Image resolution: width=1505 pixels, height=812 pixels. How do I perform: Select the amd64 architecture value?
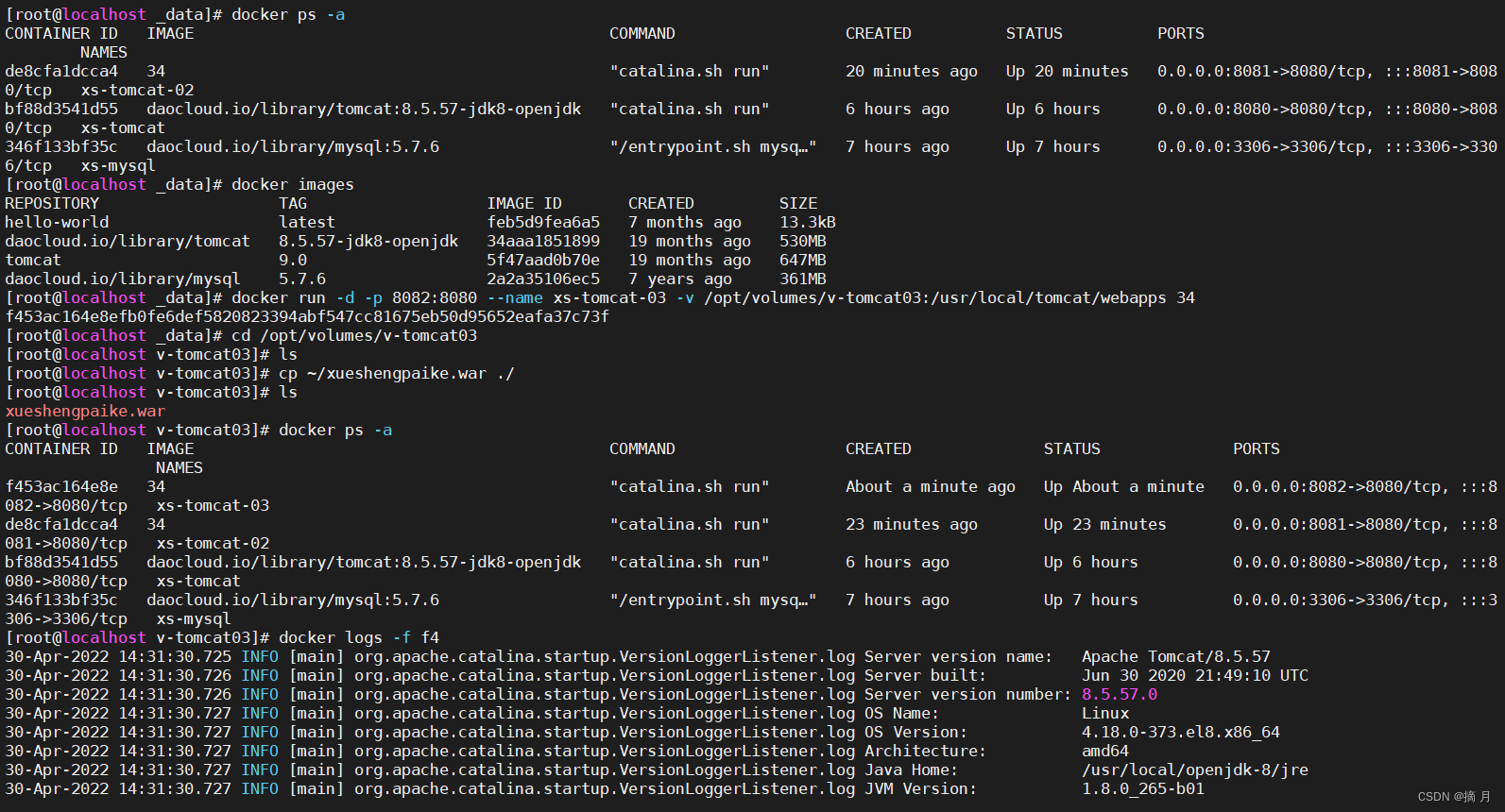(x=1105, y=751)
